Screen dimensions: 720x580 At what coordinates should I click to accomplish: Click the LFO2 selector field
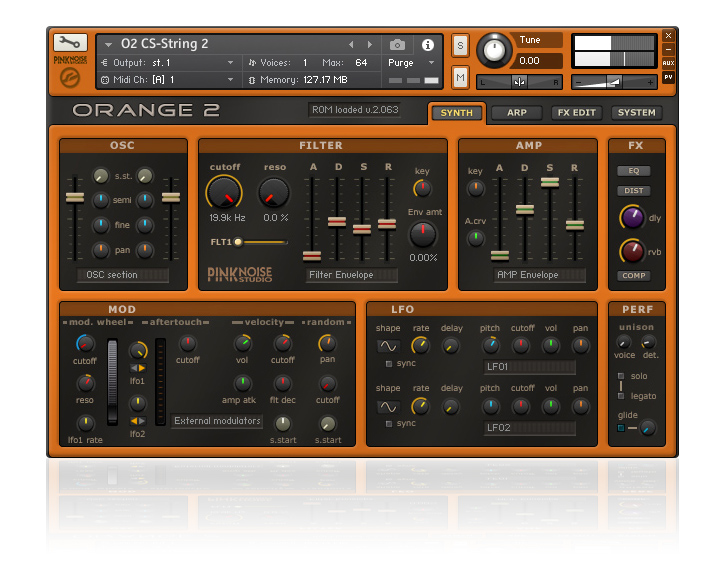pos(529,428)
